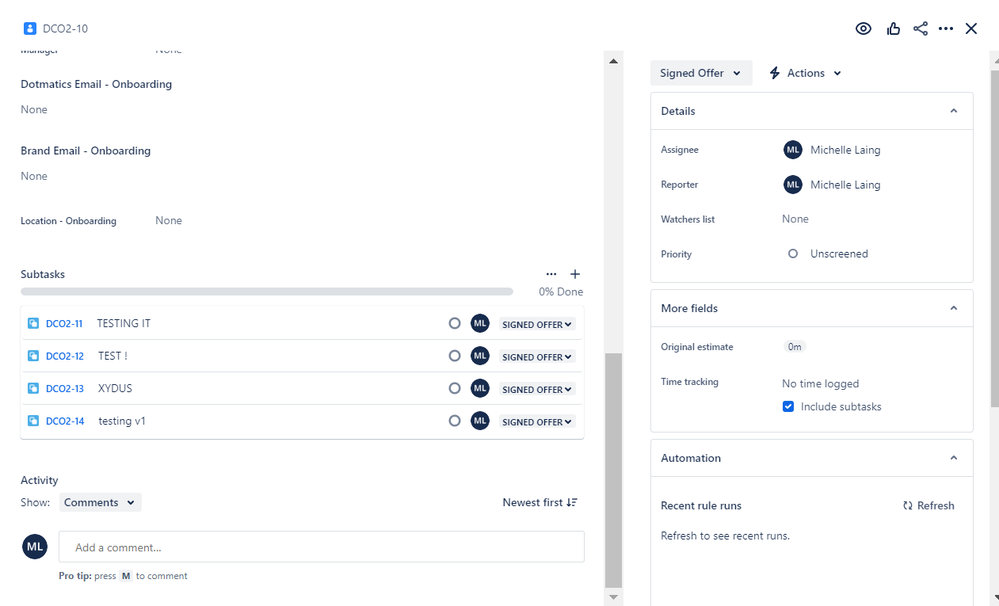Click the ML avatar beside comment box
Viewport: 999px width, 606px height.
(34, 547)
